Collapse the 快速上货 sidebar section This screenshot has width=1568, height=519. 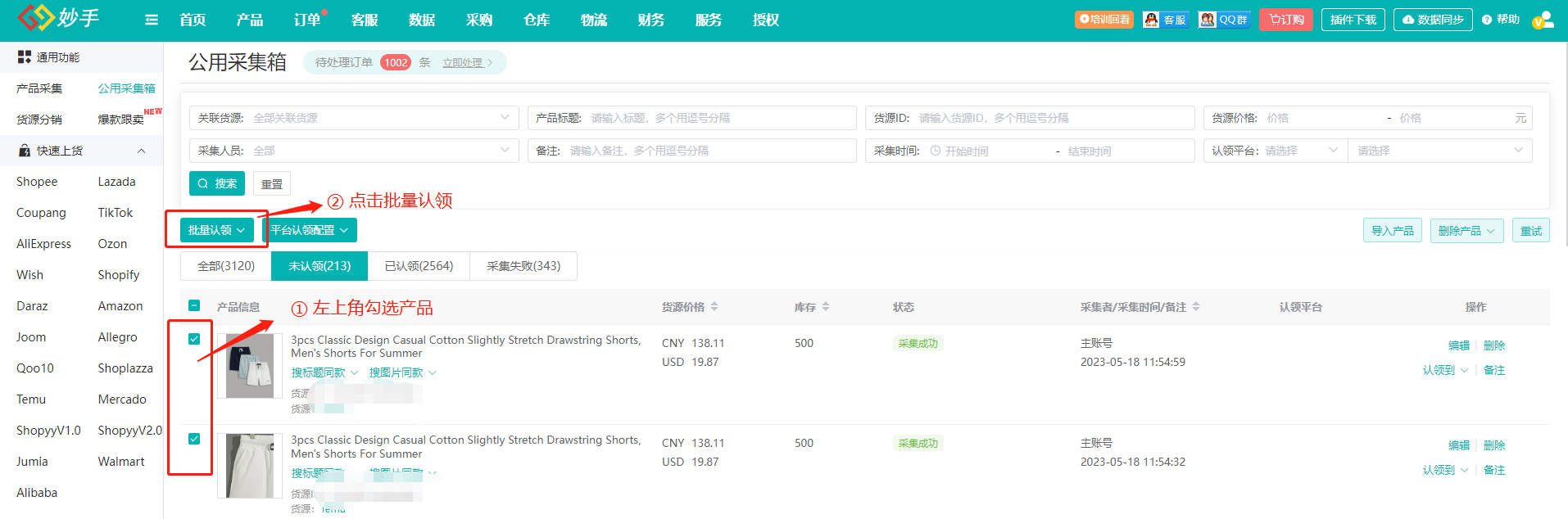[141, 151]
